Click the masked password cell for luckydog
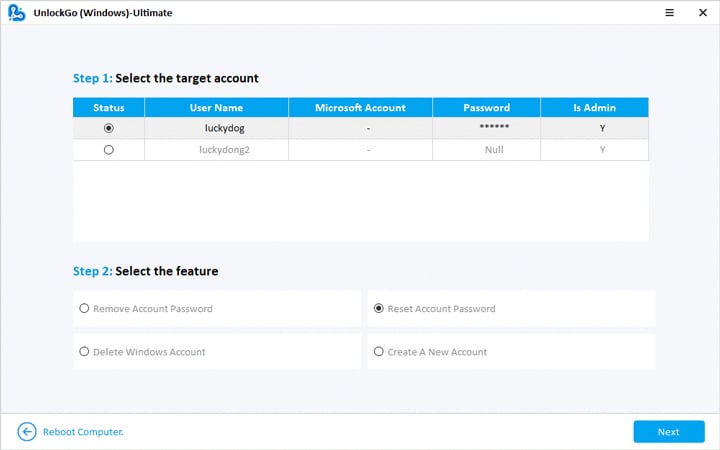The image size is (720, 450). [x=486, y=128]
